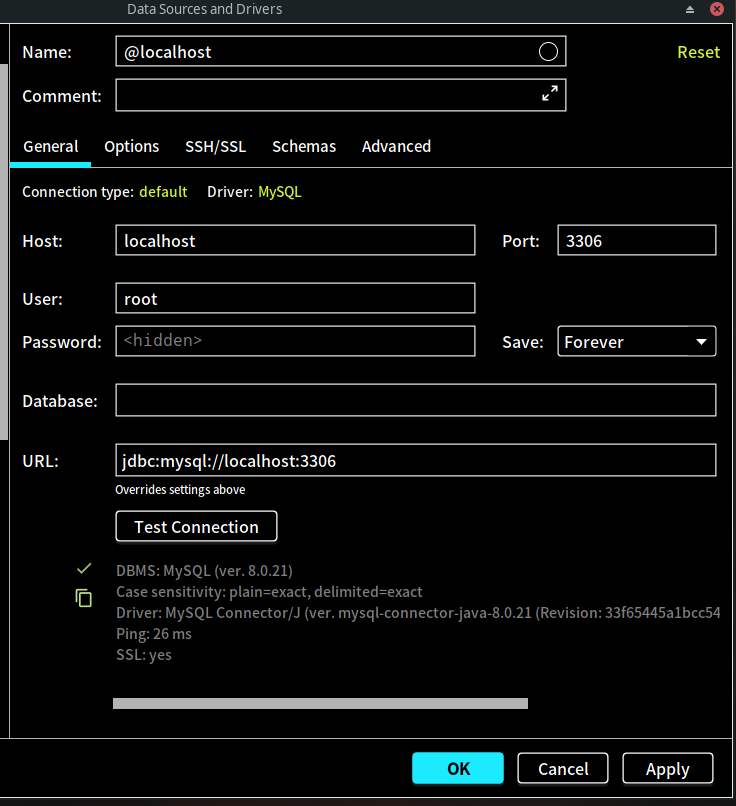
Task: Select the 'Ping: 26 ms' line
Action: 154,634
